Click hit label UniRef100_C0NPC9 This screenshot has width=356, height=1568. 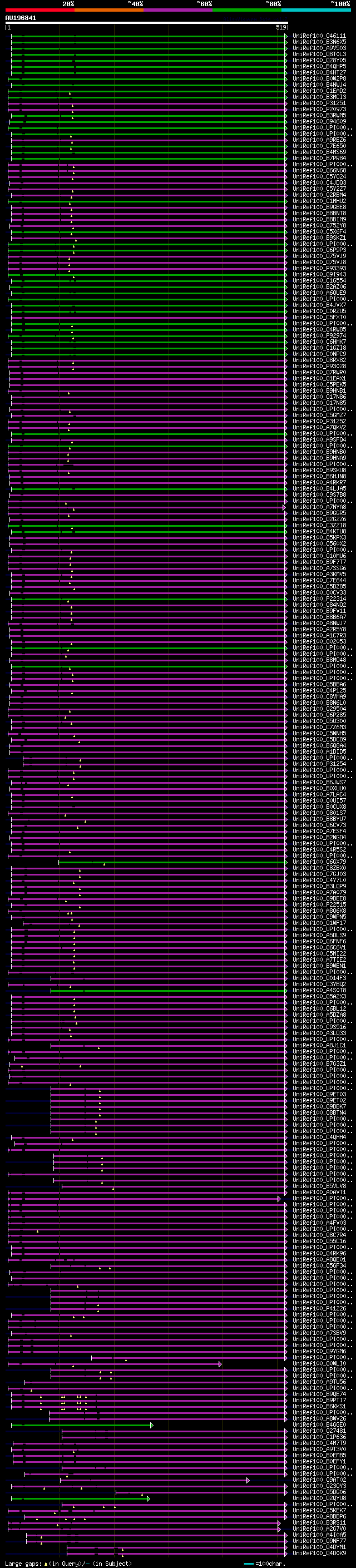click(x=319, y=354)
